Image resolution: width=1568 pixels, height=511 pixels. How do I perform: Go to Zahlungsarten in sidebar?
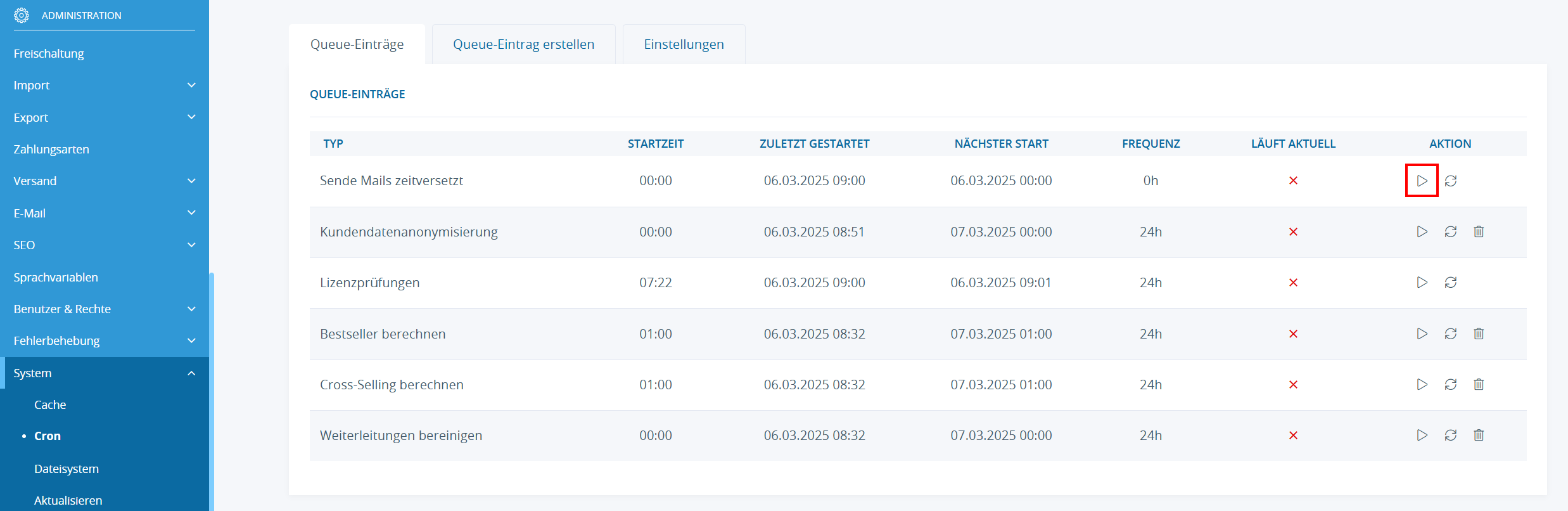click(51, 149)
